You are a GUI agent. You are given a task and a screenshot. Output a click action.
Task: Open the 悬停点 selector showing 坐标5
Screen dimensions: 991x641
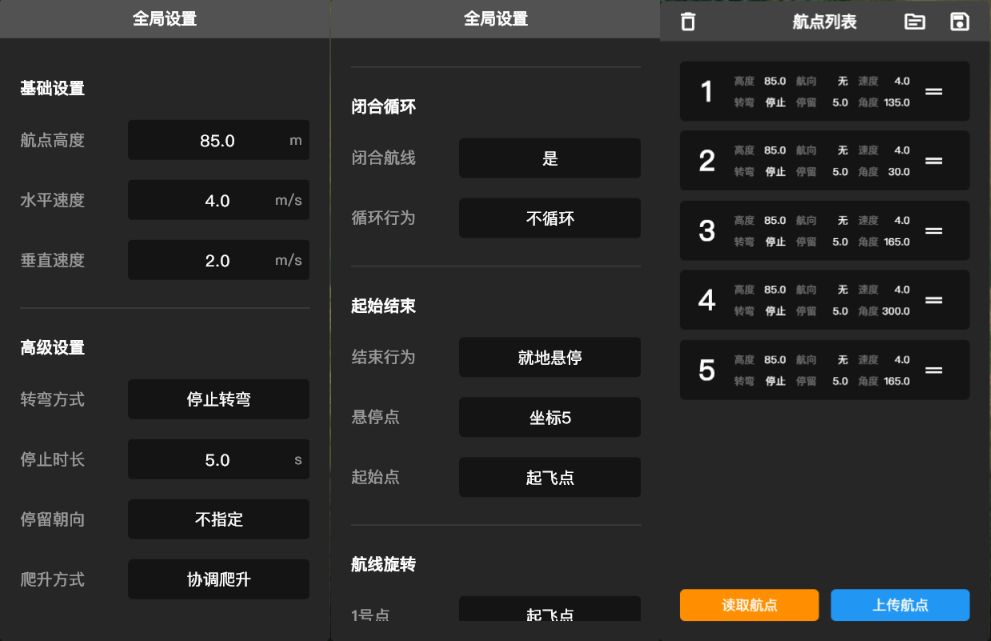[550, 417]
